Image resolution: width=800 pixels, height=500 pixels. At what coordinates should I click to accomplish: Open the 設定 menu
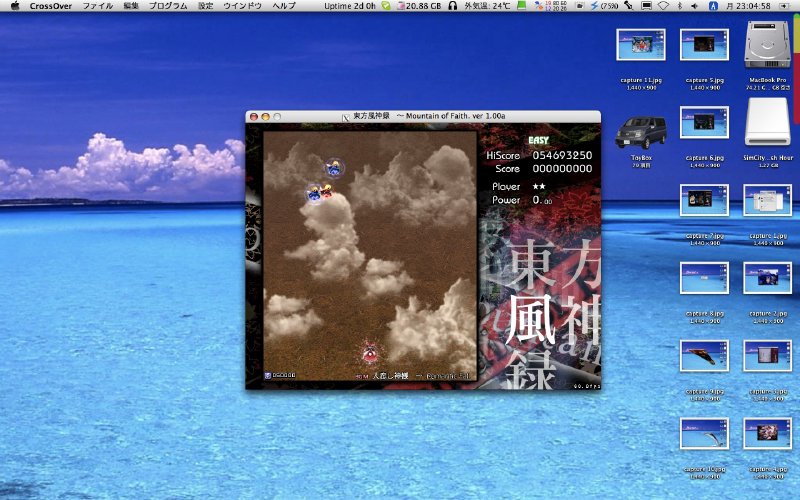coord(205,6)
